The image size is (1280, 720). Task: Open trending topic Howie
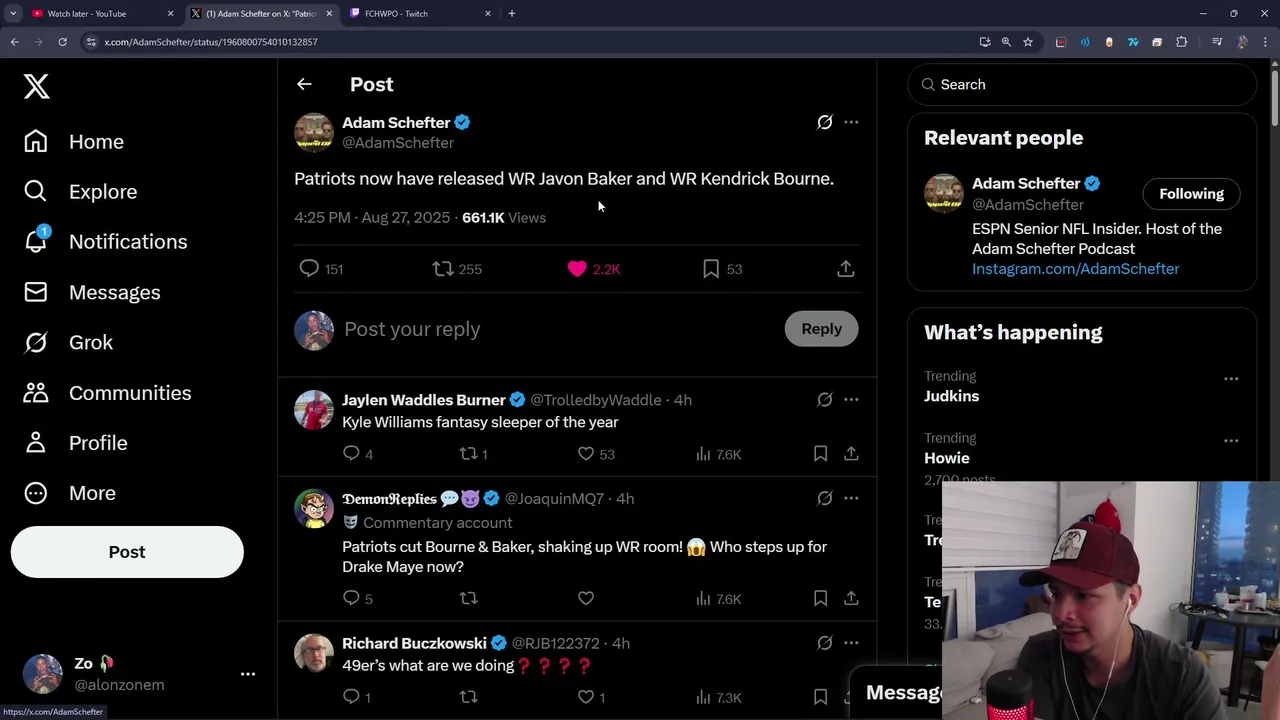[x=947, y=459]
